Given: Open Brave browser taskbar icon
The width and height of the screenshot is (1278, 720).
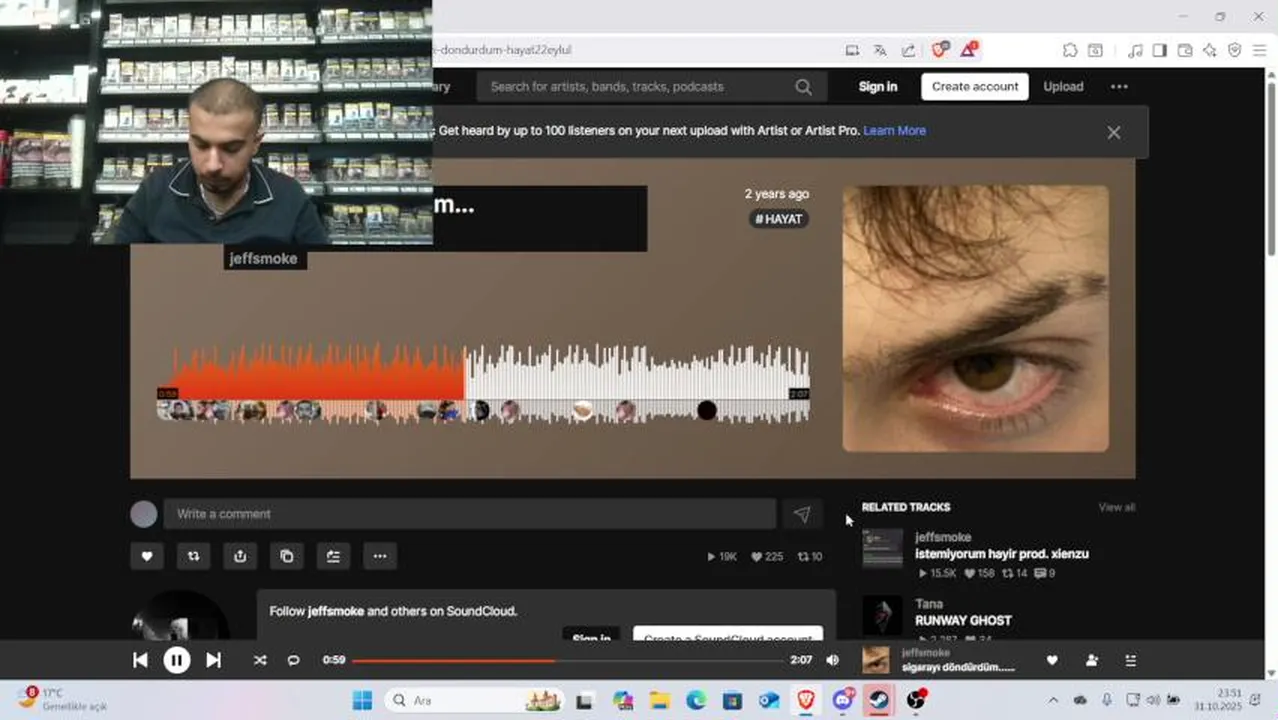Looking at the screenshot, I should 806,700.
